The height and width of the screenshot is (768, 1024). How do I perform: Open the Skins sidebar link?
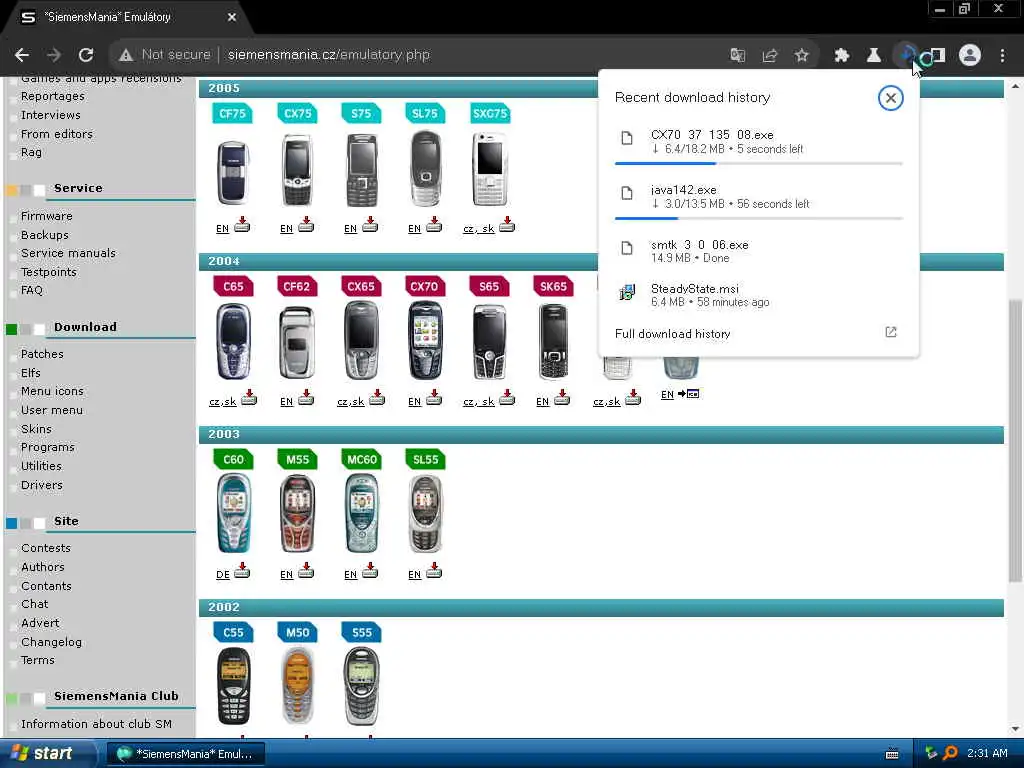[36, 428]
